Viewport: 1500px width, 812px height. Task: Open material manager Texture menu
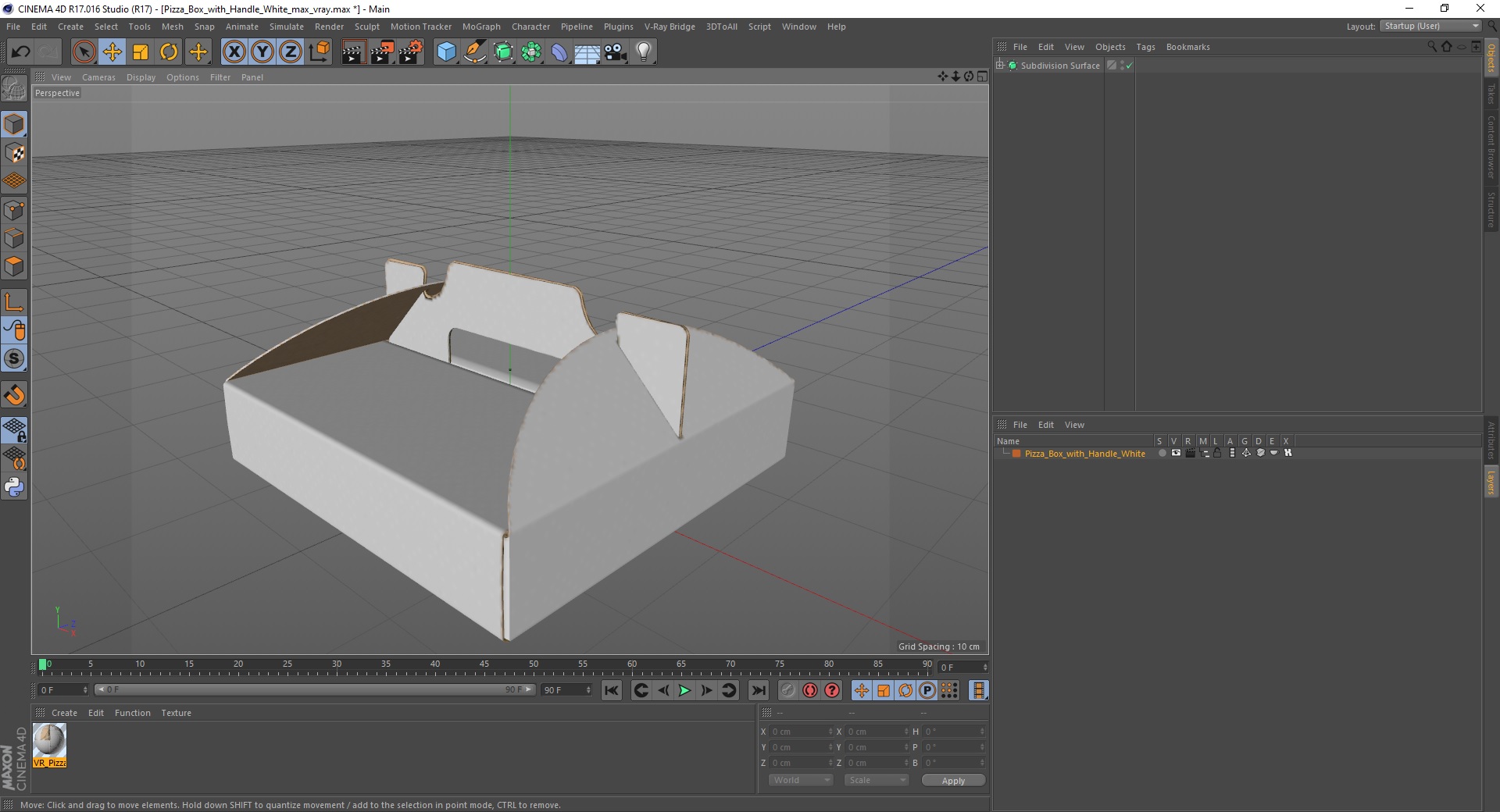(x=176, y=713)
